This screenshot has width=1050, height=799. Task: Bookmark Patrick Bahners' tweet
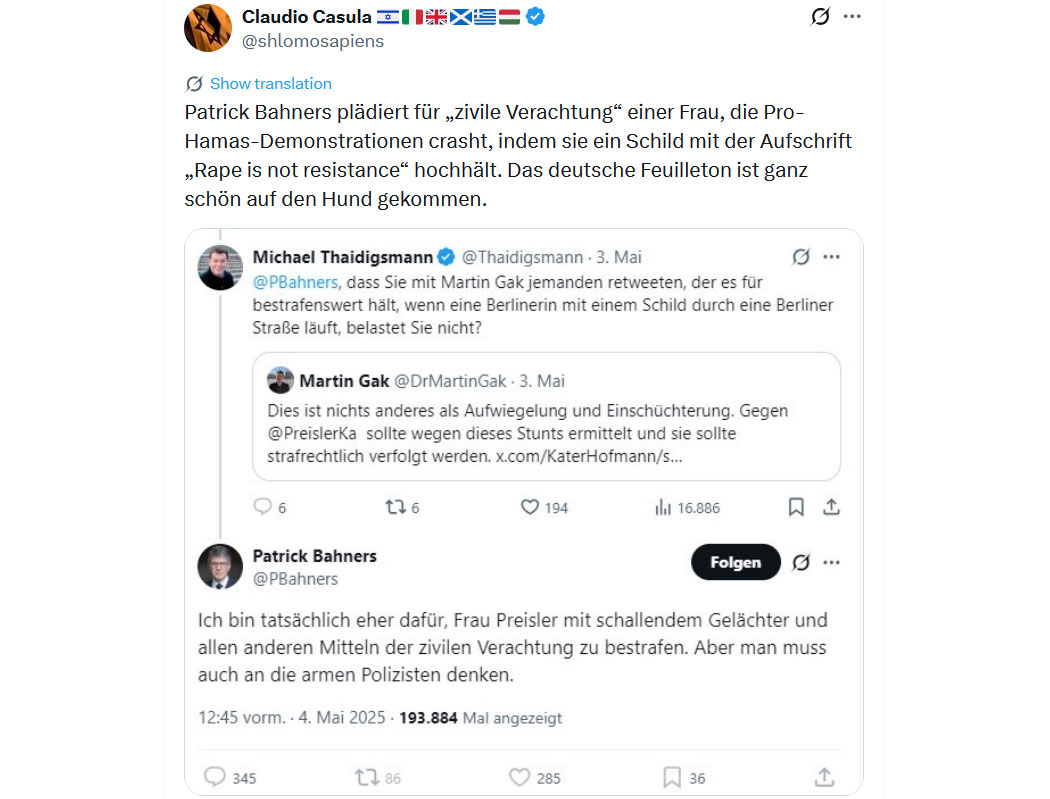tap(672, 777)
